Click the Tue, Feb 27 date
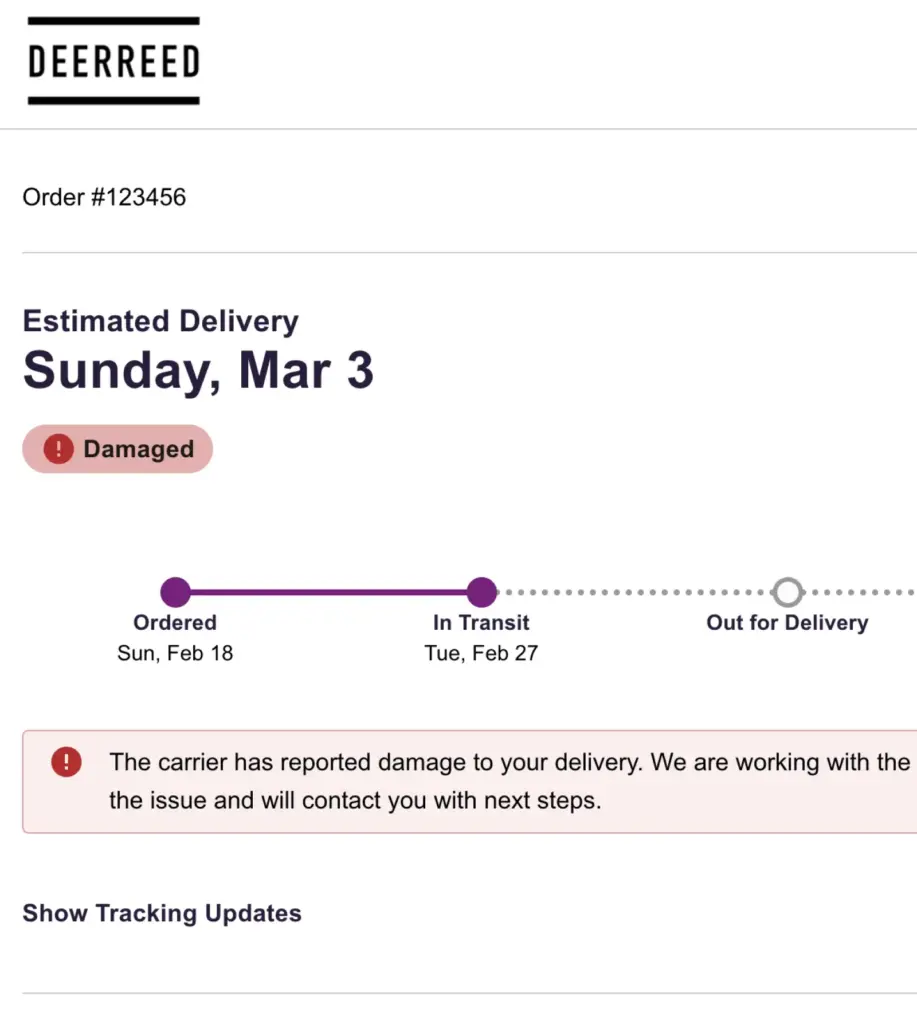The image size is (917, 1024). (x=481, y=655)
